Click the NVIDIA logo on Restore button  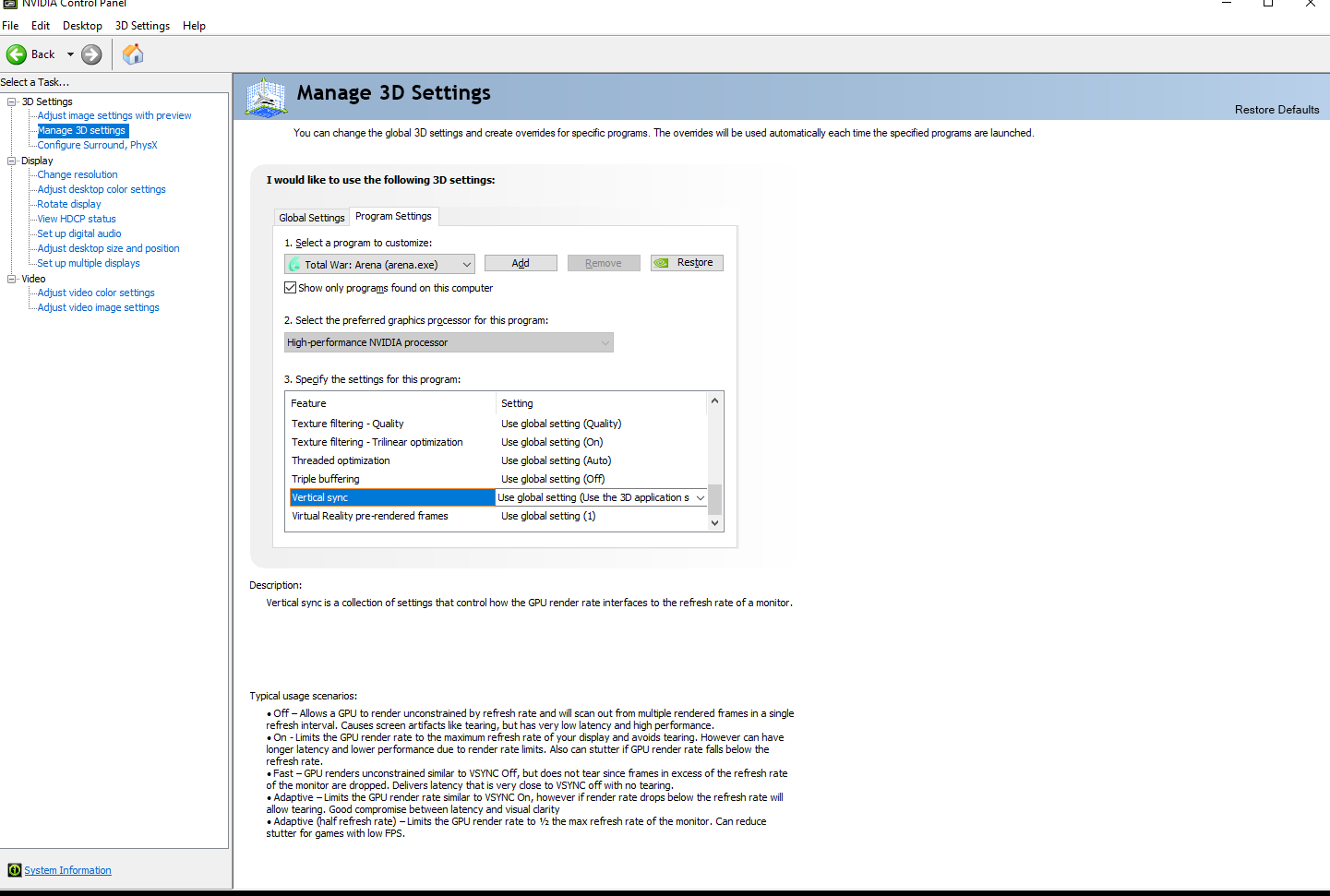coord(661,263)
